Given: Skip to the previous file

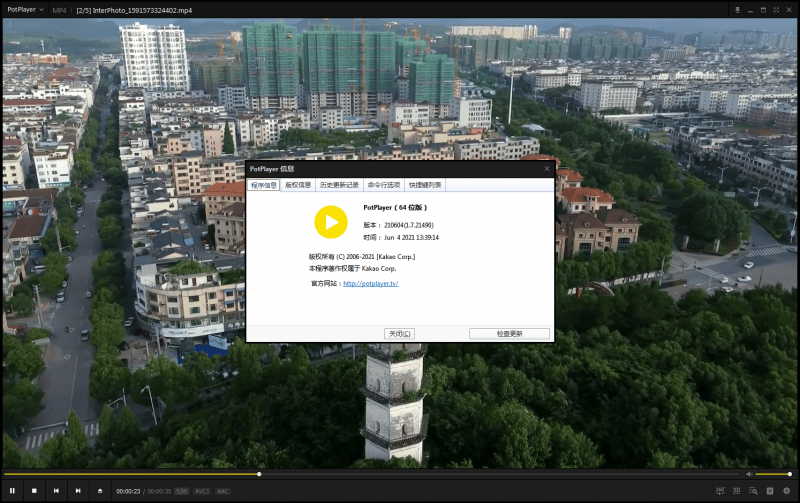Looking at the screenshot, I should (56, 490).
